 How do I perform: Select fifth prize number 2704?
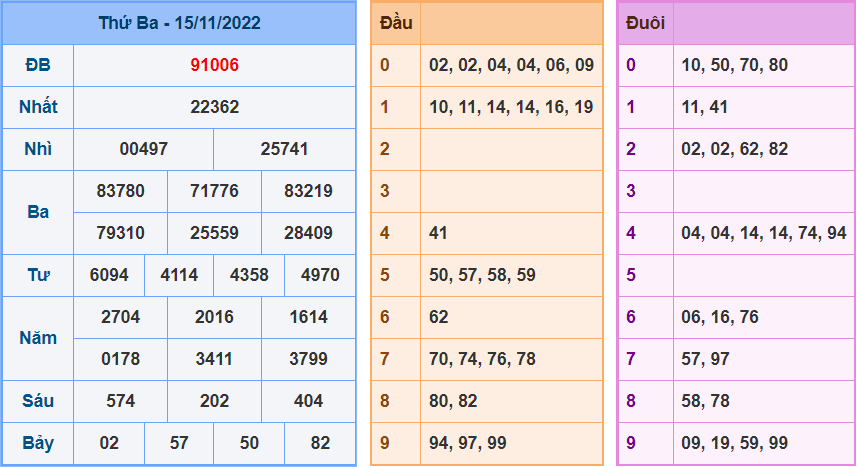click(x=120, y=317)
